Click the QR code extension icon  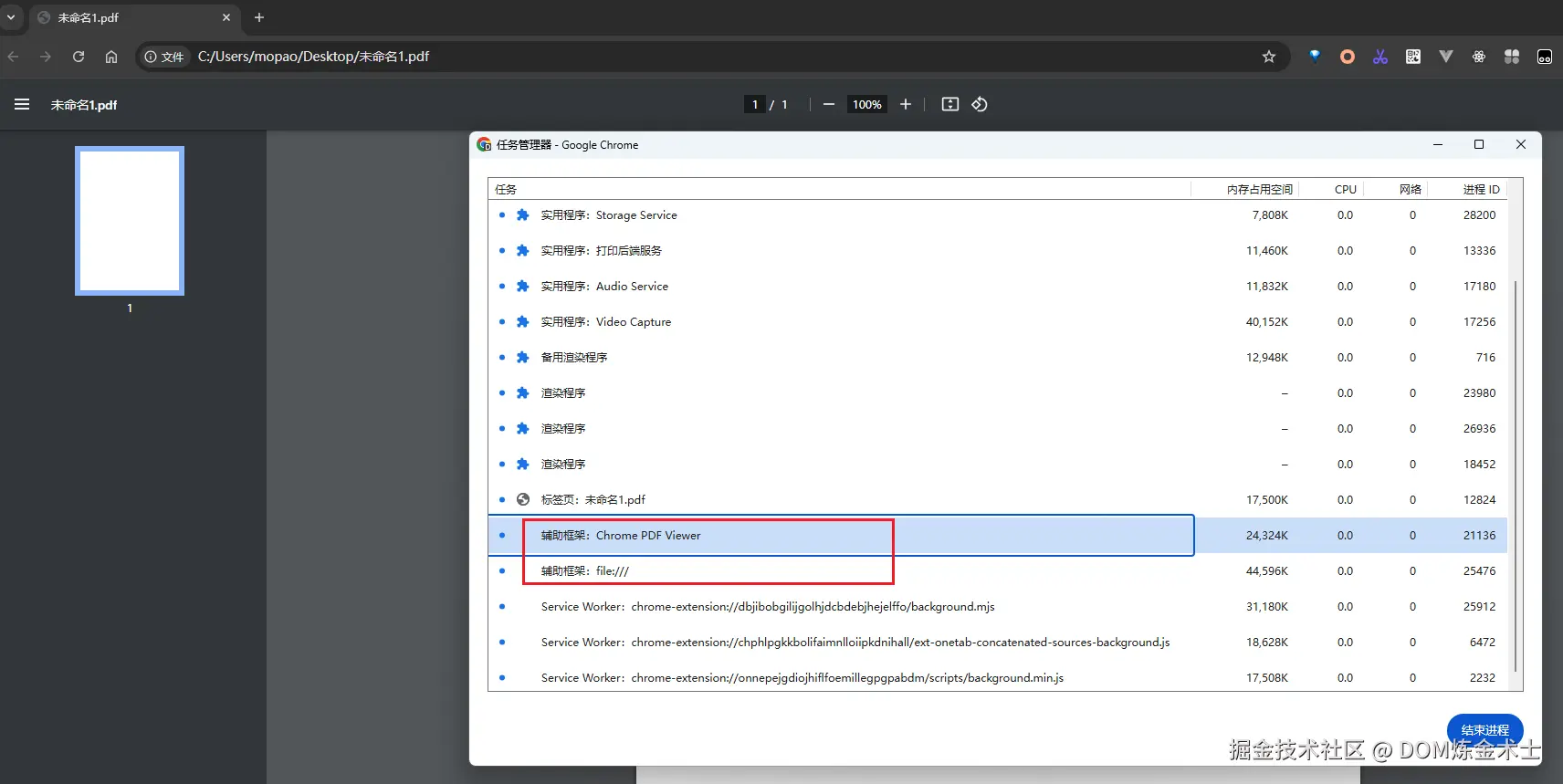(x=1413, y=57)
